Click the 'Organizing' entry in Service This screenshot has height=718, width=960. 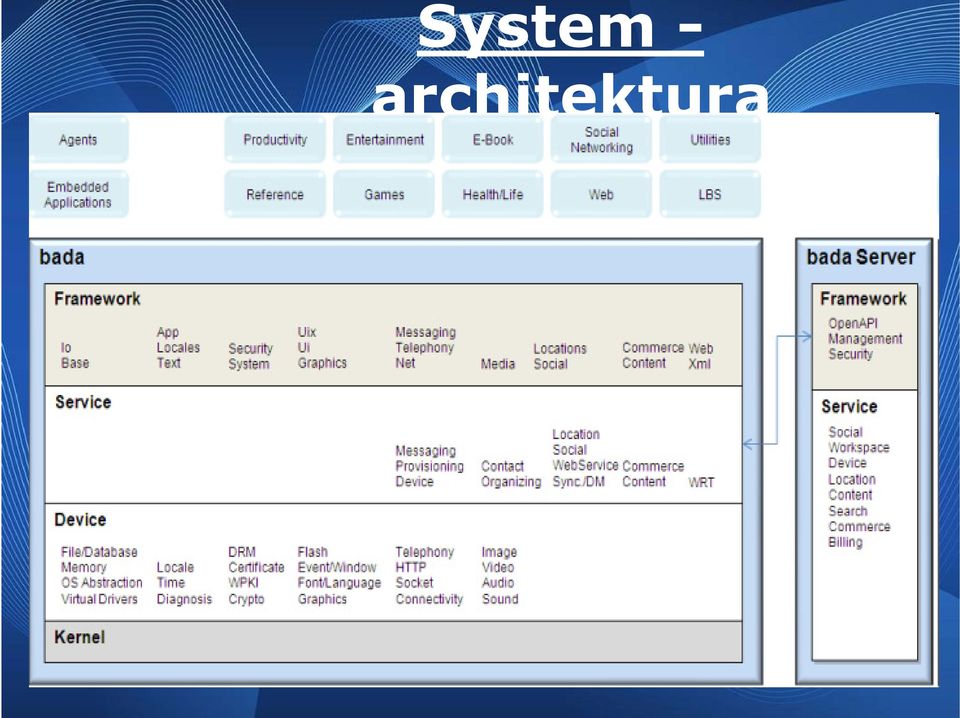click(511, 482)
